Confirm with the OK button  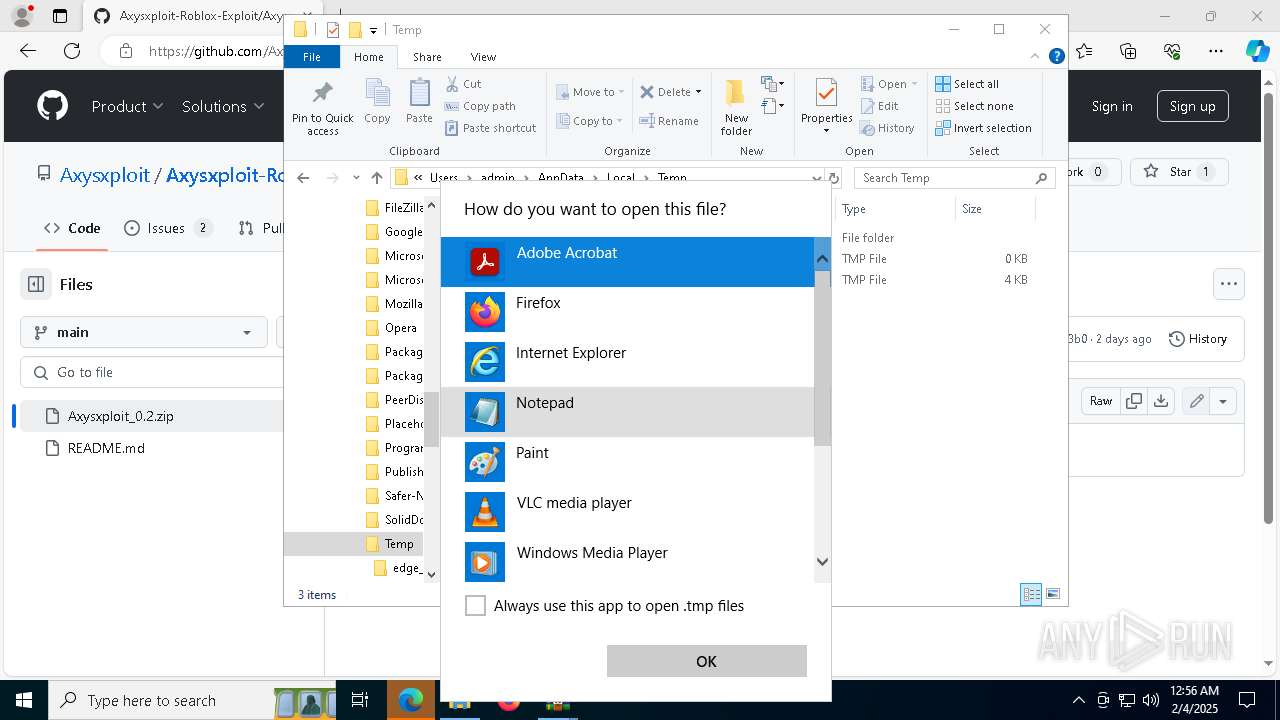pos(706,661)
